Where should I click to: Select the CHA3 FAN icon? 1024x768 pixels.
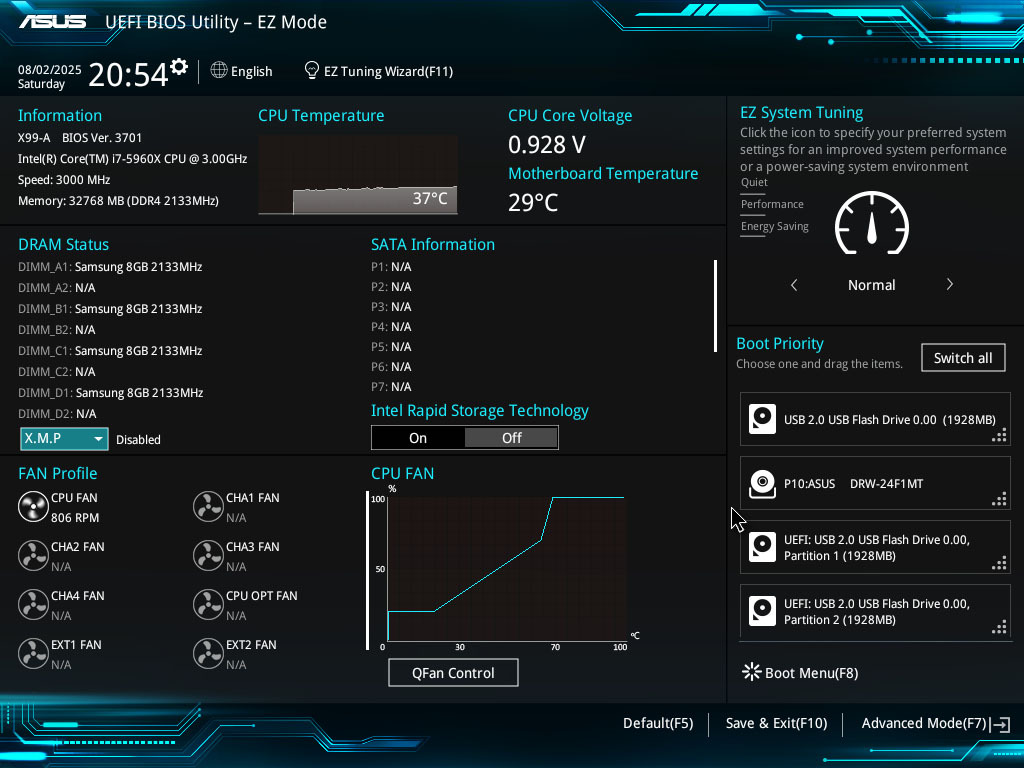(x=208, y=556)
